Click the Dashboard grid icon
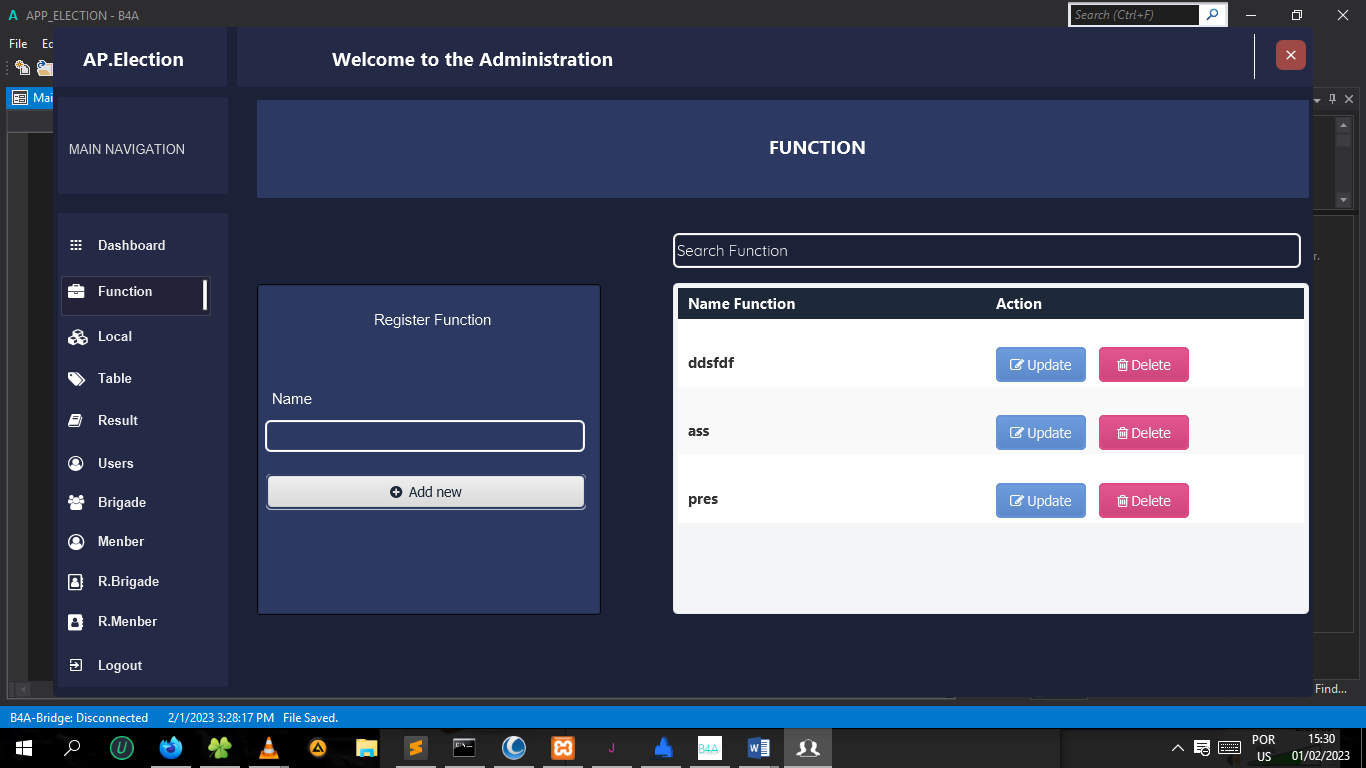 click(76, 245)
